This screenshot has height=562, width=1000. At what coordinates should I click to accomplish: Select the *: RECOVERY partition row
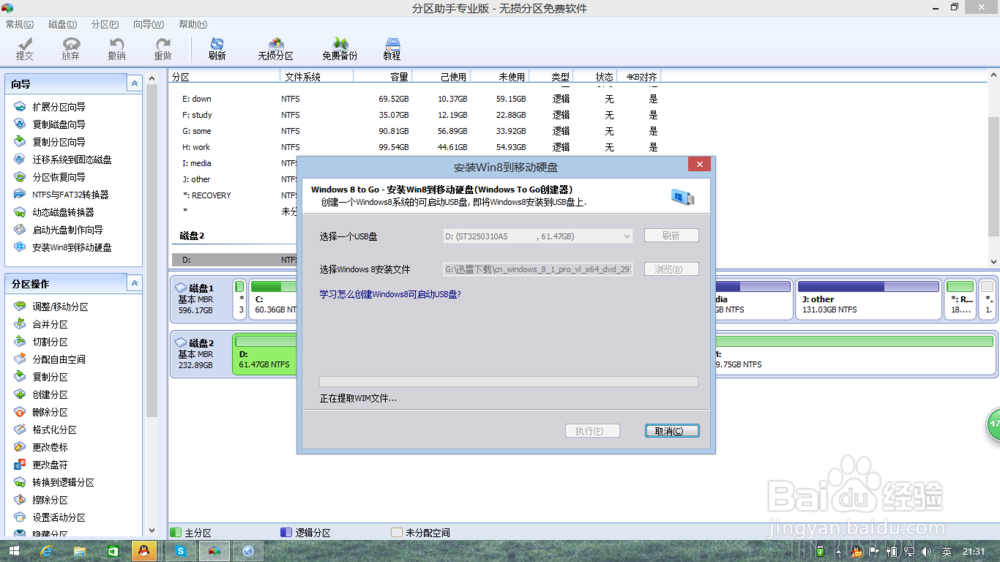234,195
